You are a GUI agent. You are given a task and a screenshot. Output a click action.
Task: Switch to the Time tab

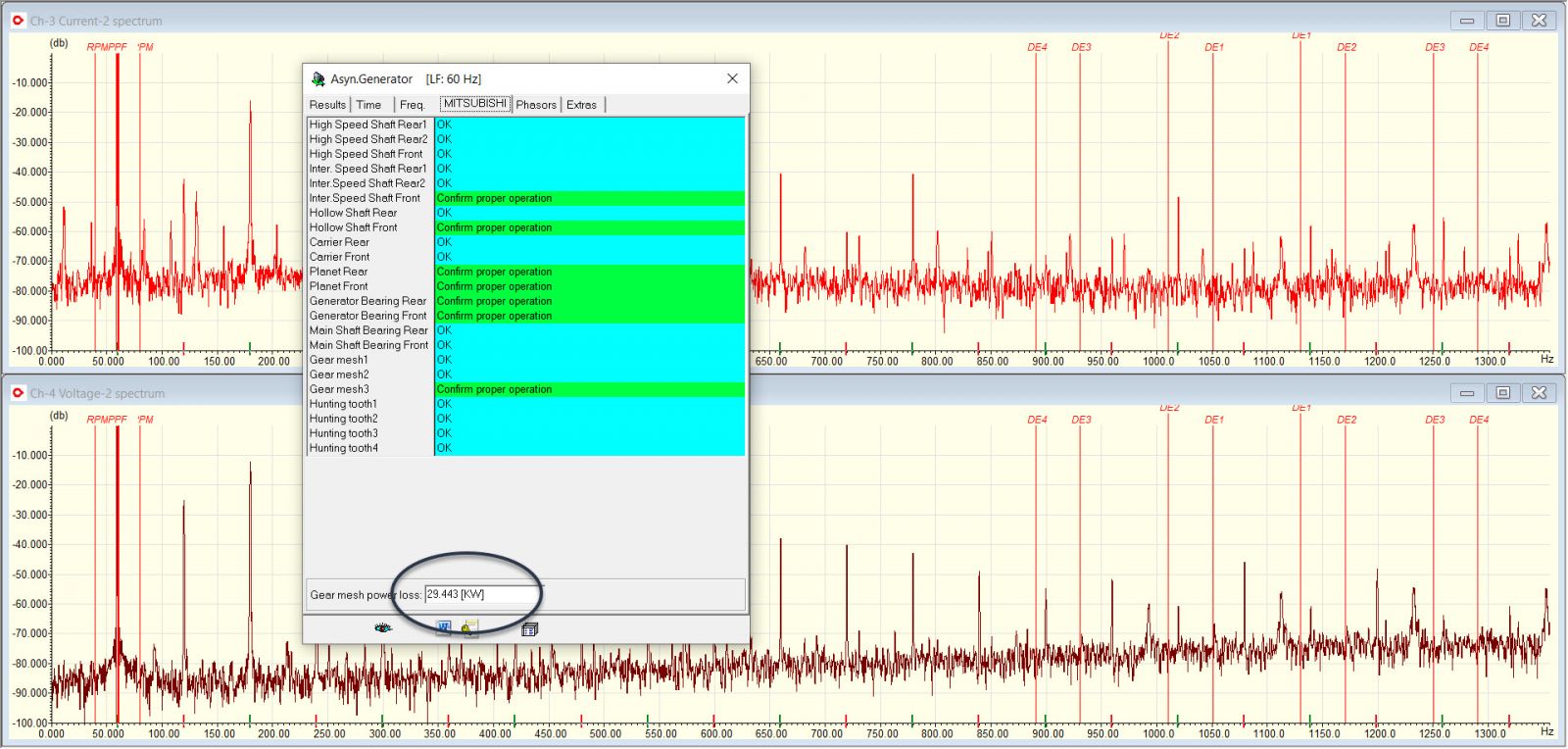(x=368, y=105)
